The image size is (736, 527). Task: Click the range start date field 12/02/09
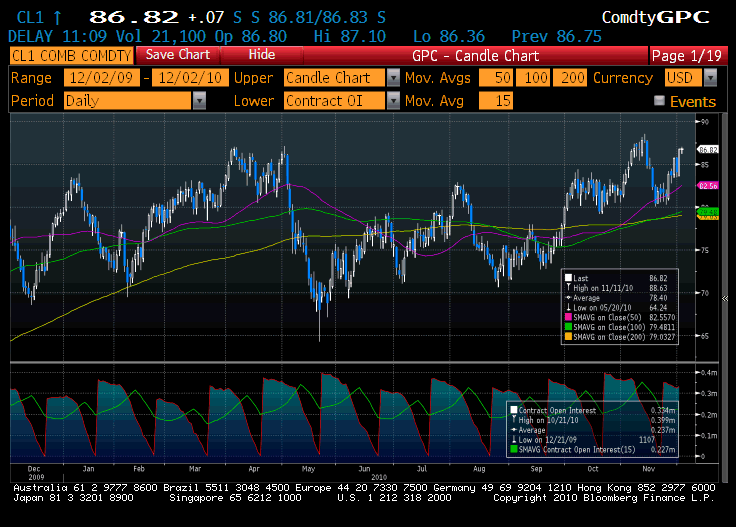click(x=101, y=78)
